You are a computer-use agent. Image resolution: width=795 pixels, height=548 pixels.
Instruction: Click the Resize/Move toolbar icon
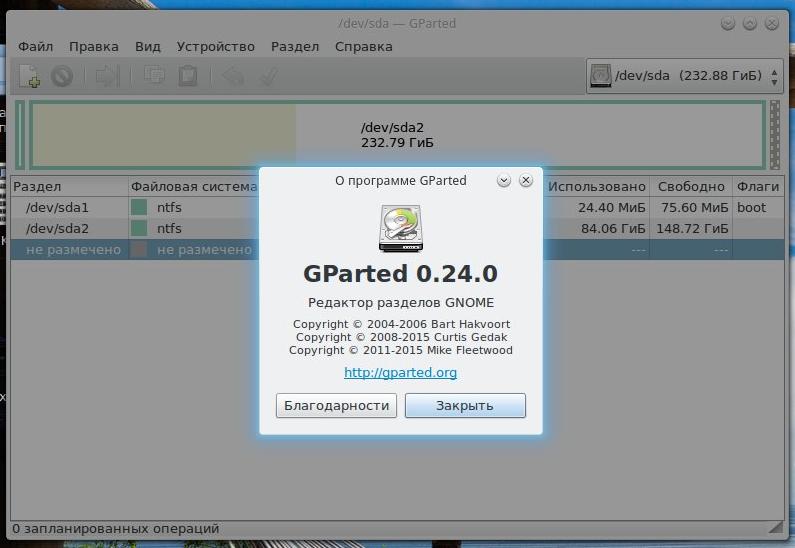(107, 76)
